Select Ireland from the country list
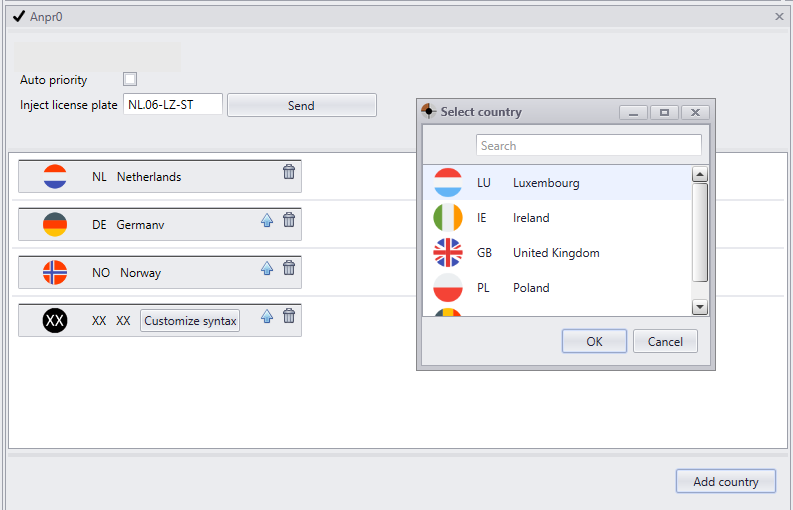The image size is (793, 510). 557,218
